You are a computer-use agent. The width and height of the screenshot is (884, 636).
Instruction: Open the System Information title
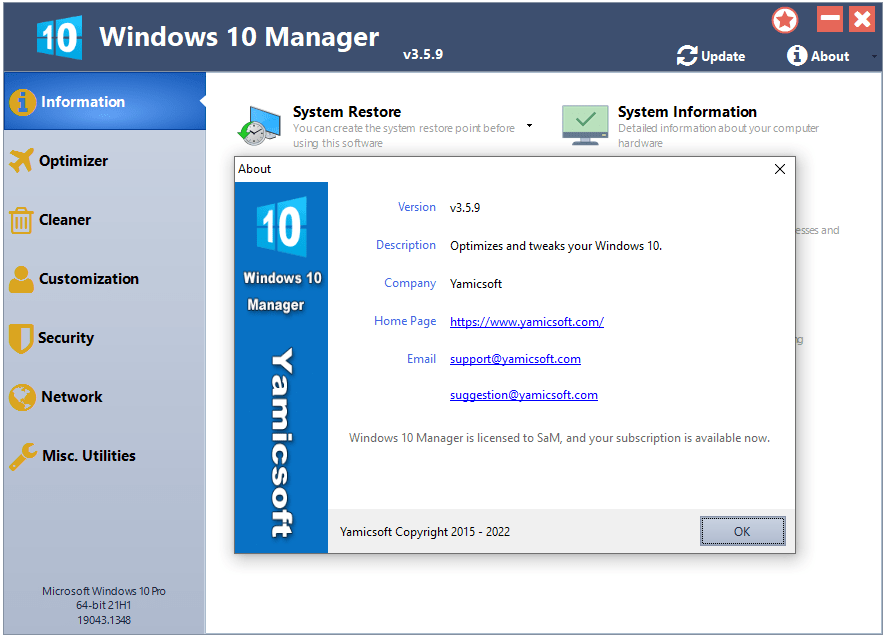pos(687,112)
